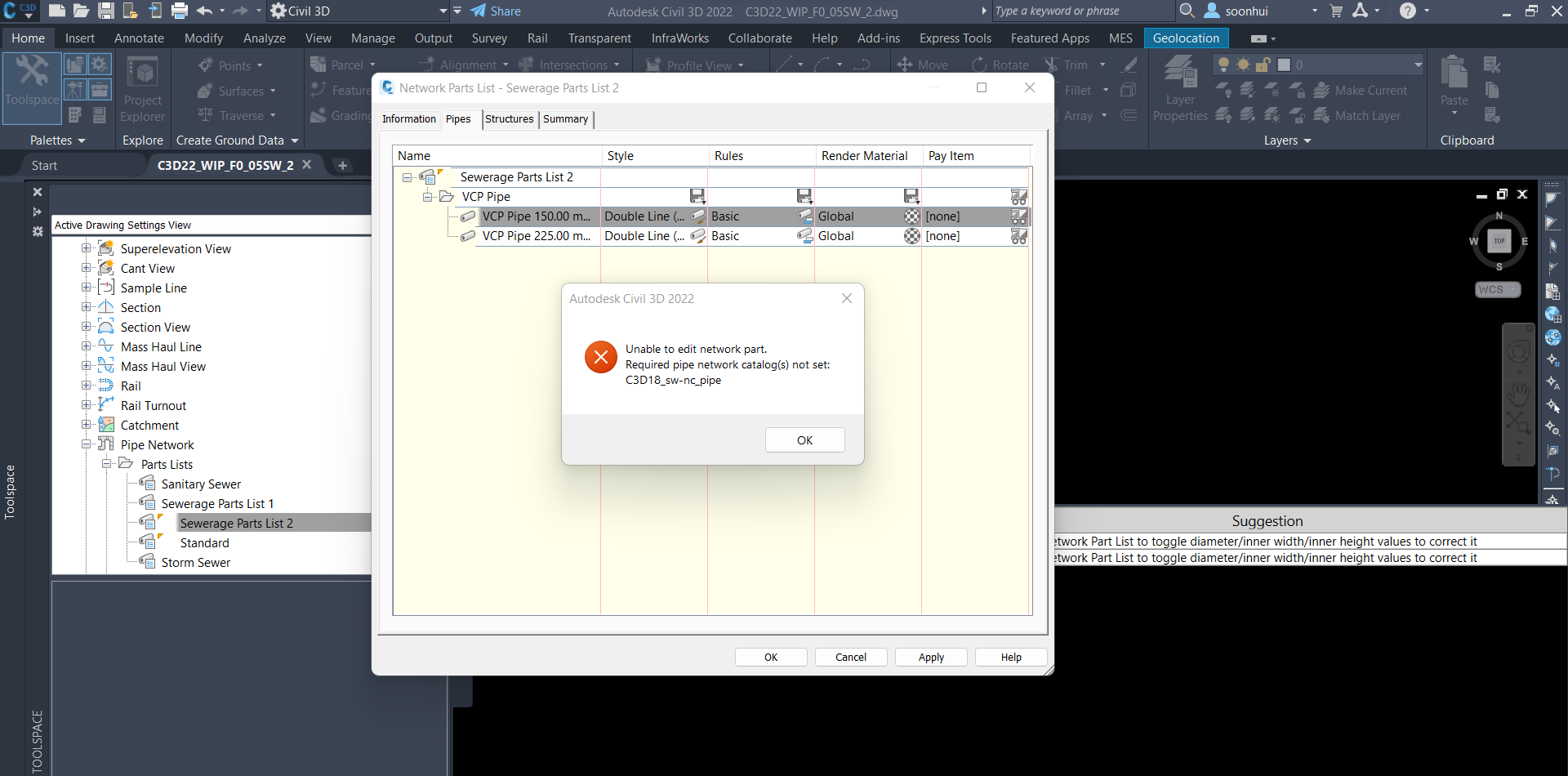Select Sewerage Parts List 1 in tree

pyautogui.click(x=217, y=504)
